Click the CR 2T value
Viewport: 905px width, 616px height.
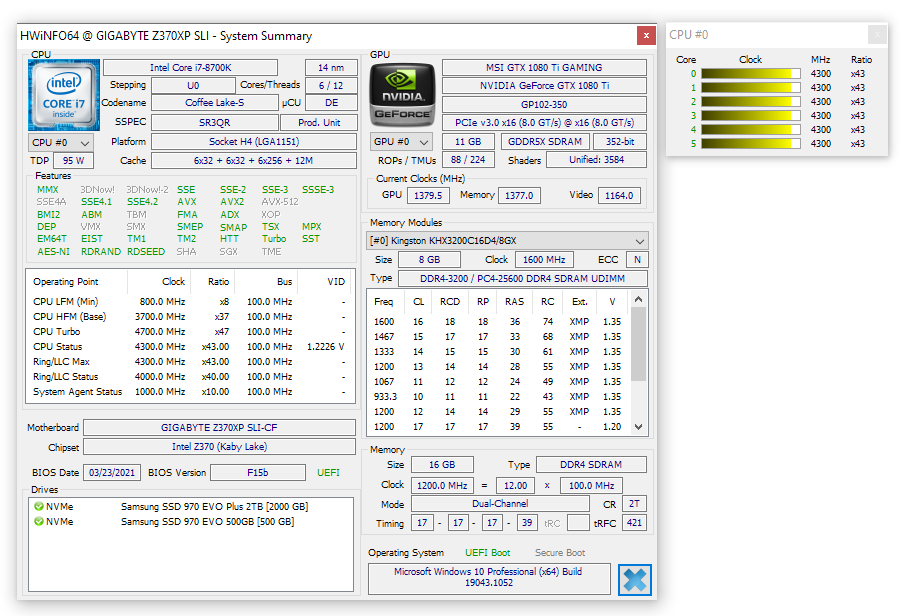coord(634,504)
